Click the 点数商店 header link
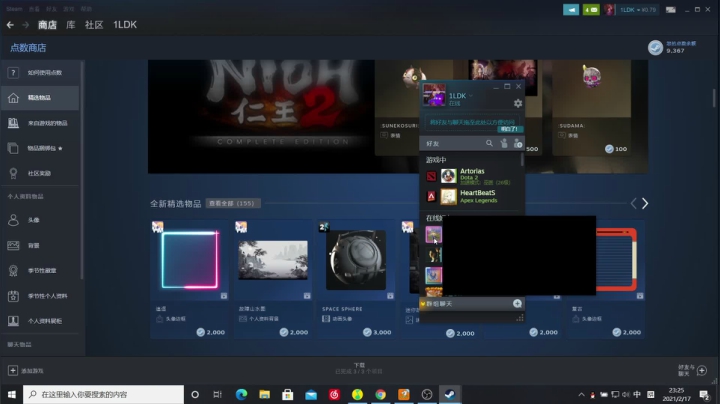The image size is (720, 404). click(x=28, y=48)
